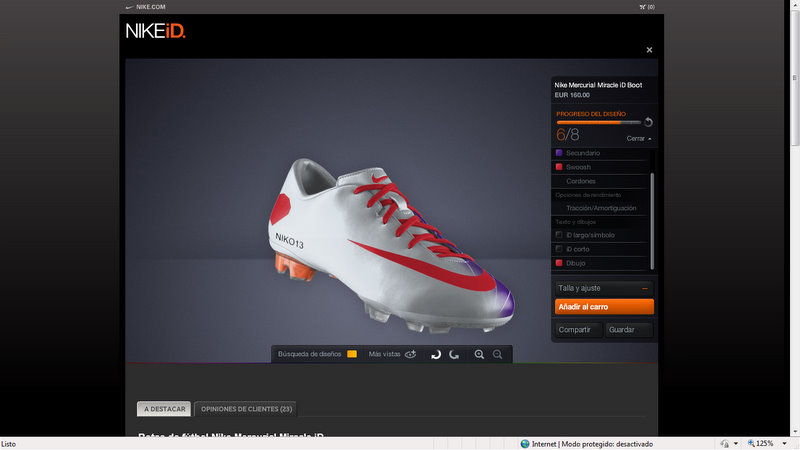Click the EUR 160.00 price text
Image resolution: width=800 pixels, height=450 pixels.
click(572, 95)
